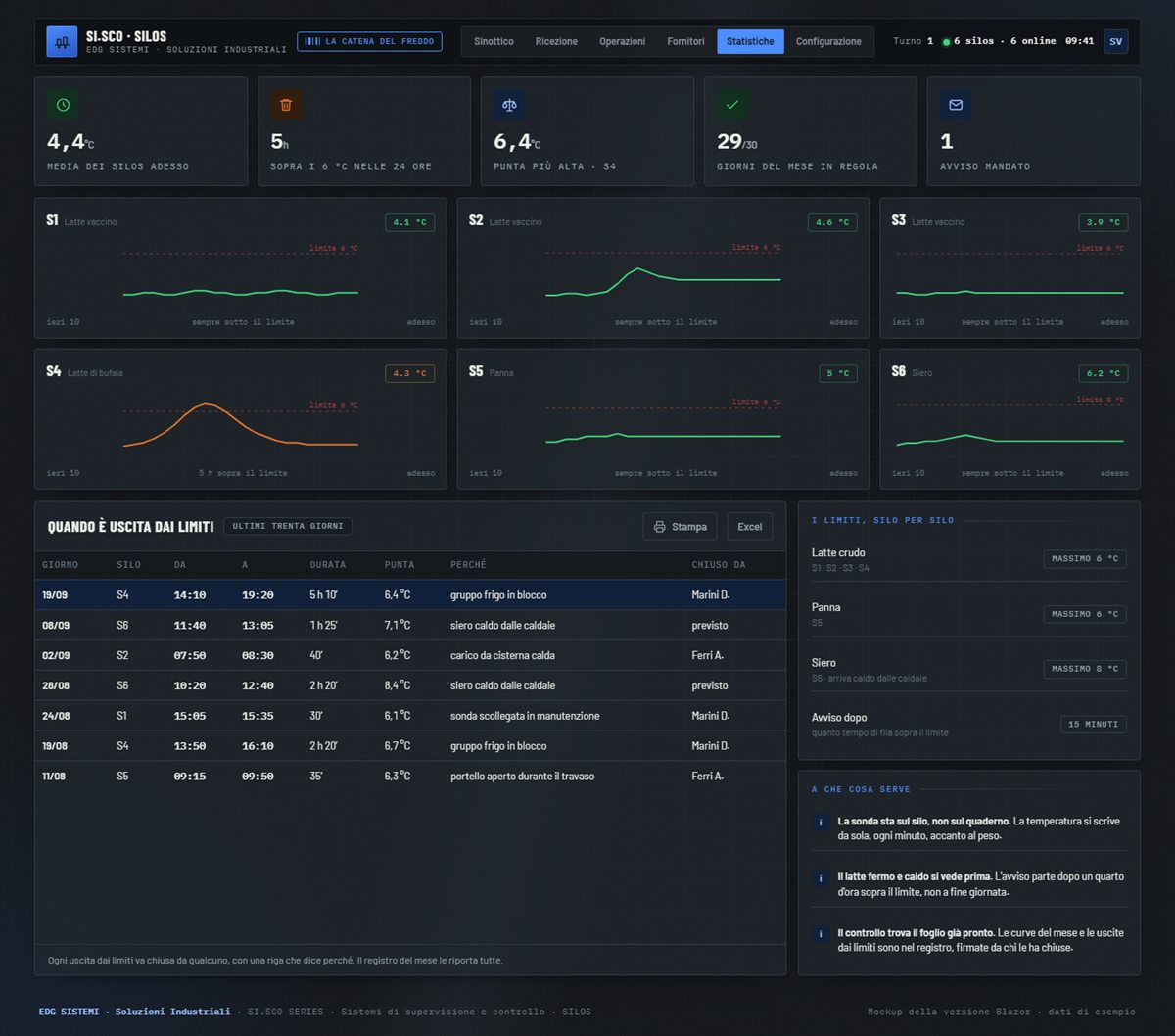Screen dimensions: 1175x1036
Task: Open the Ricezione tab
Action: coord(556,41)
